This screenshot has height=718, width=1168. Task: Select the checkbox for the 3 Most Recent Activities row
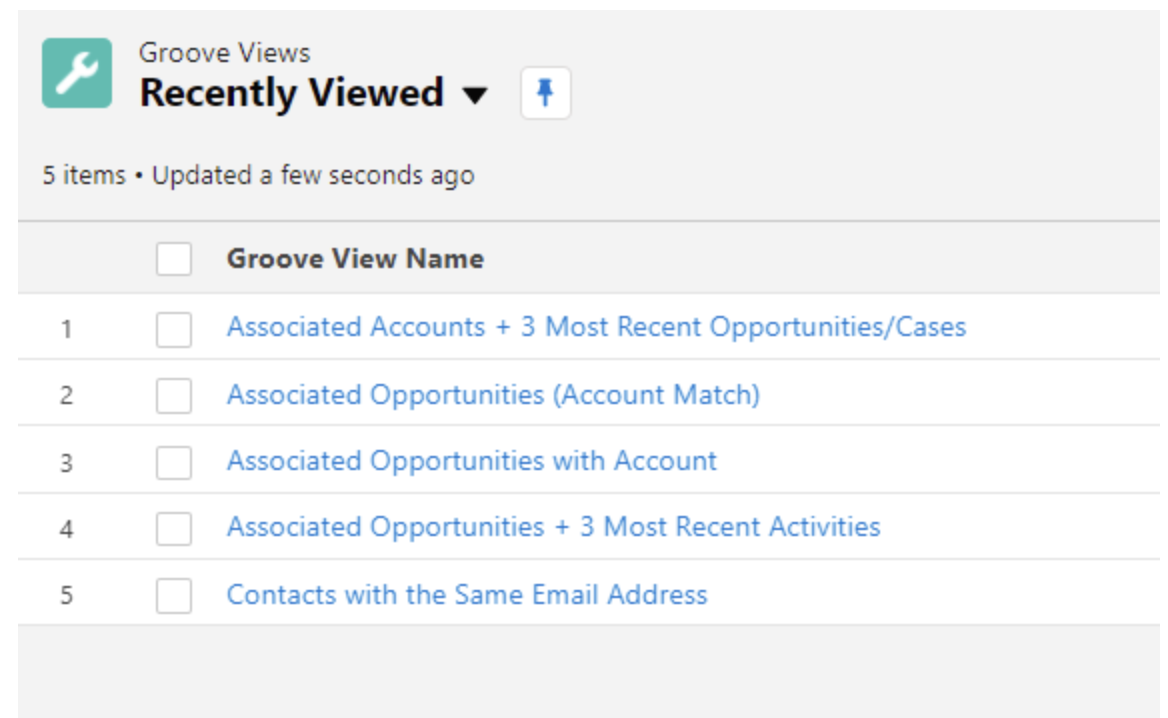[x=174, y=528]
